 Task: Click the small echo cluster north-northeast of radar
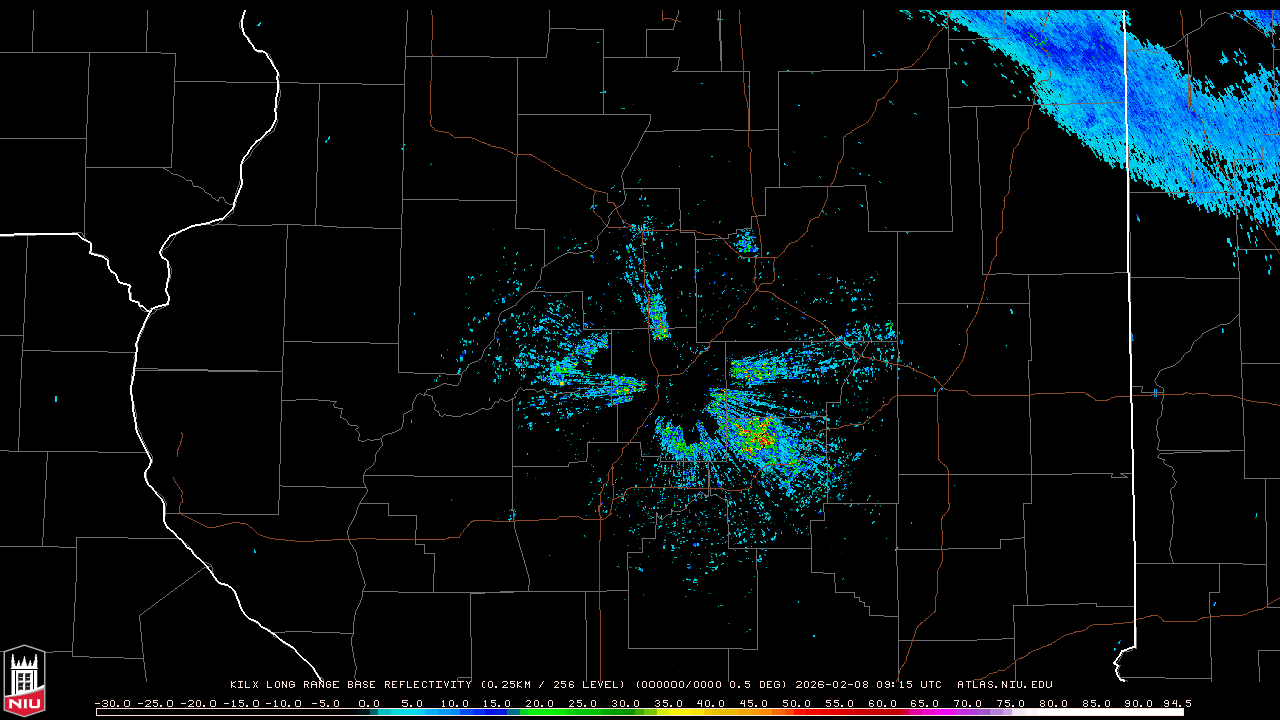(x=744, y=240)
